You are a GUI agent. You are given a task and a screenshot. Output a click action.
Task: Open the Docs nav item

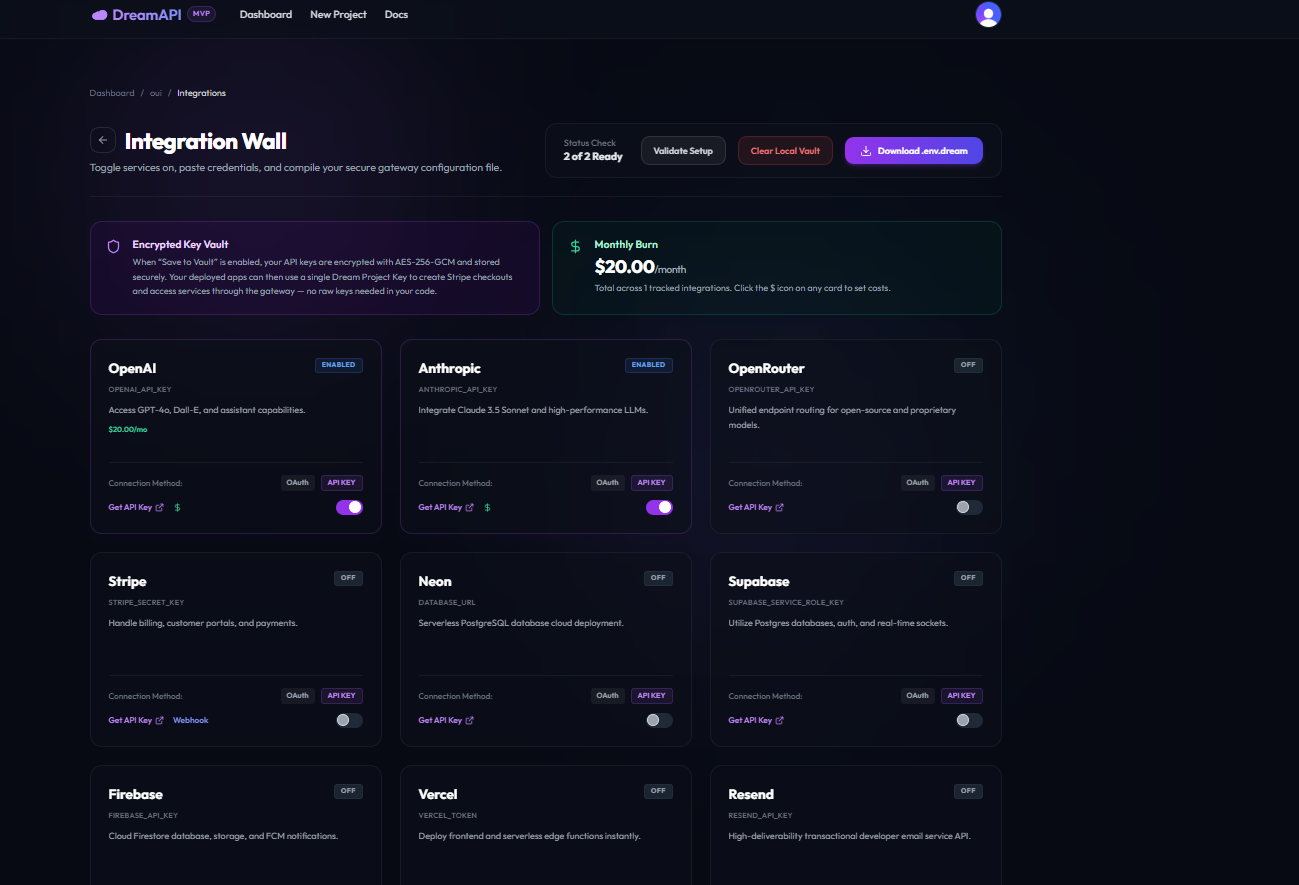(x=396, y=15)
